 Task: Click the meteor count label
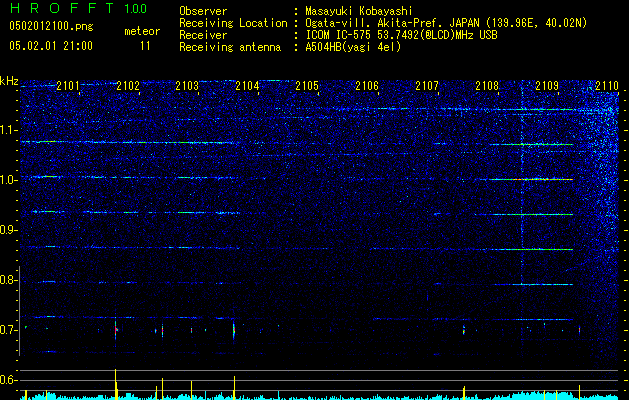[x=142, y=31]
